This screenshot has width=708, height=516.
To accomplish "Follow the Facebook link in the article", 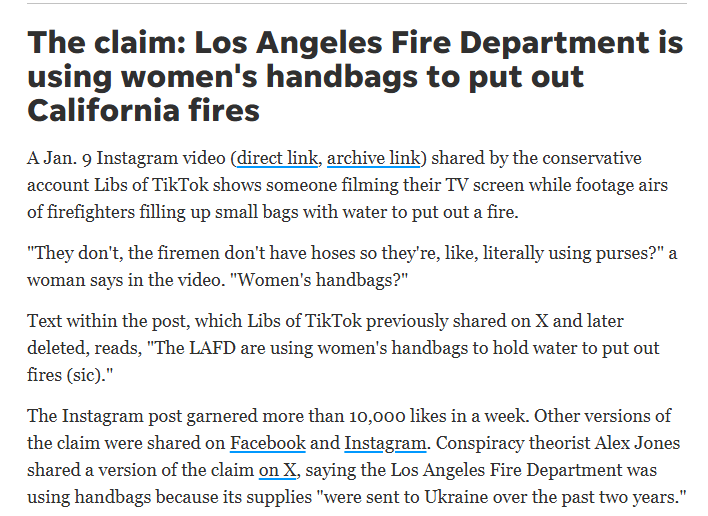I will pos(268,443).
